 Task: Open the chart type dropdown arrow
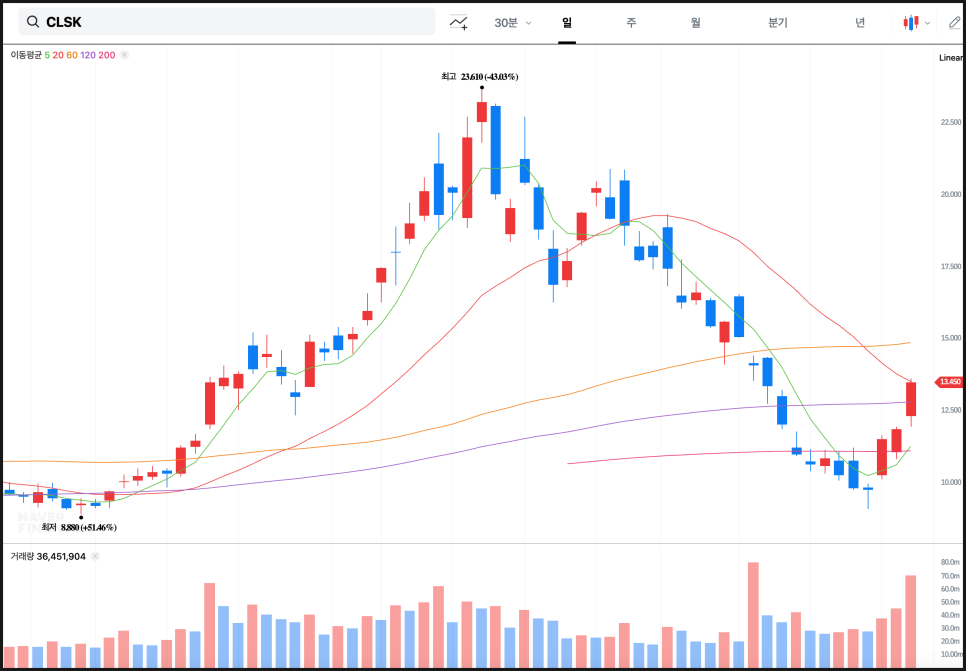tap(927, 22)
